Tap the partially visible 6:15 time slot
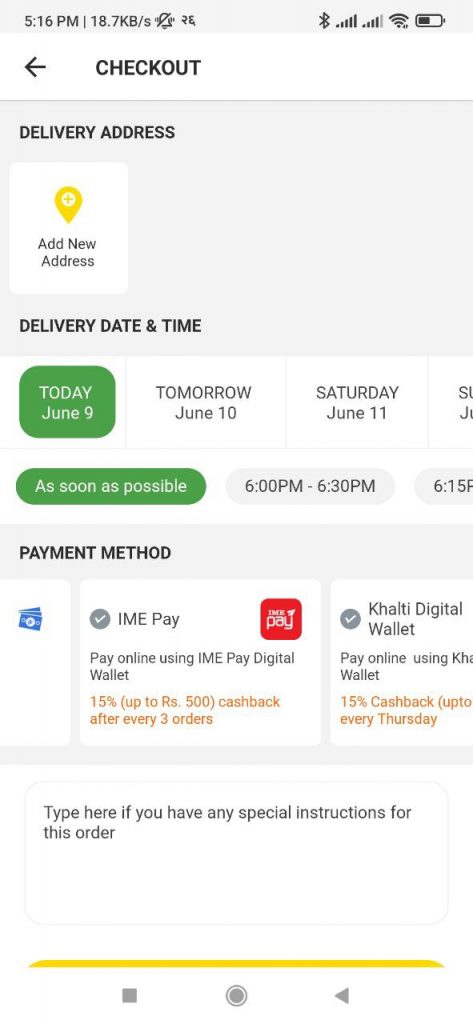This screenshot has height=1024, width=473. pos(444,487)
